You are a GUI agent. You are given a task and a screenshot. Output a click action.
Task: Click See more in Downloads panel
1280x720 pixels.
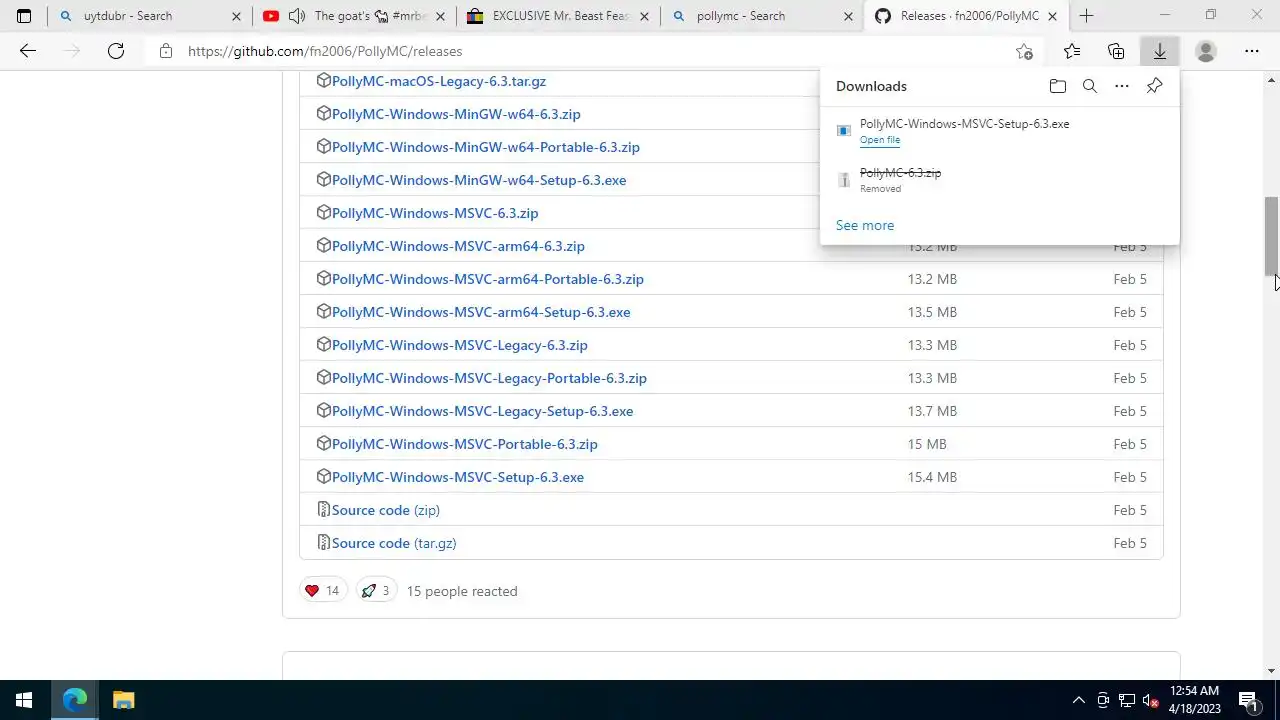[865, 225]
